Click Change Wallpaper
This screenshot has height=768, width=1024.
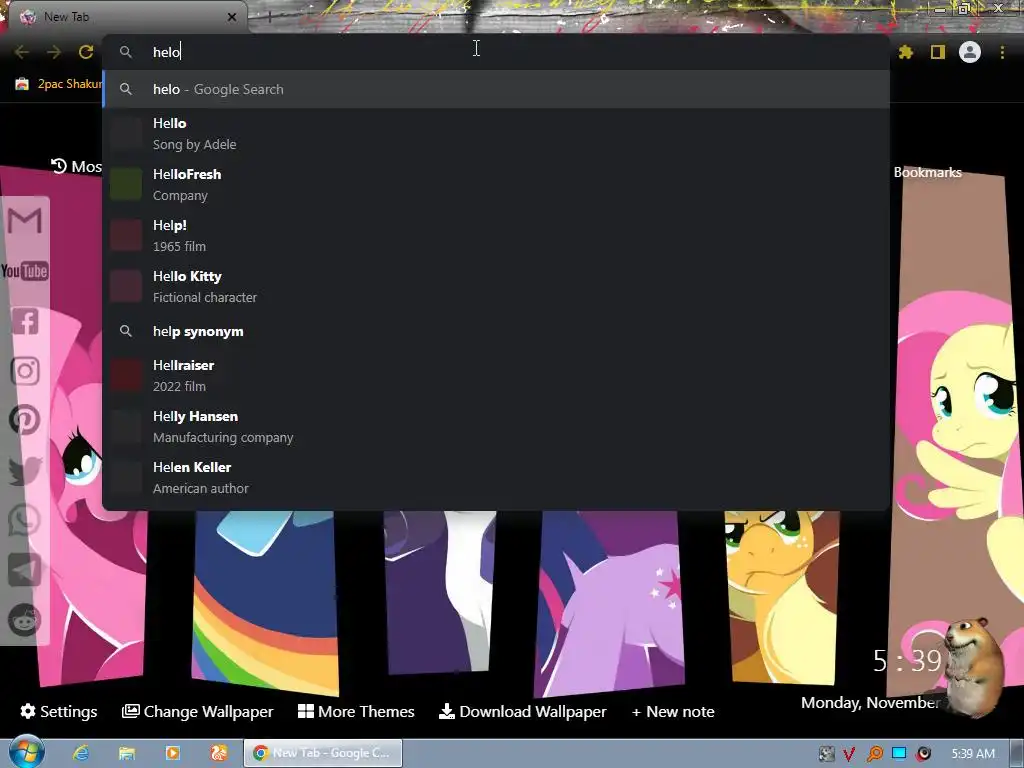(x=197, y=712)
